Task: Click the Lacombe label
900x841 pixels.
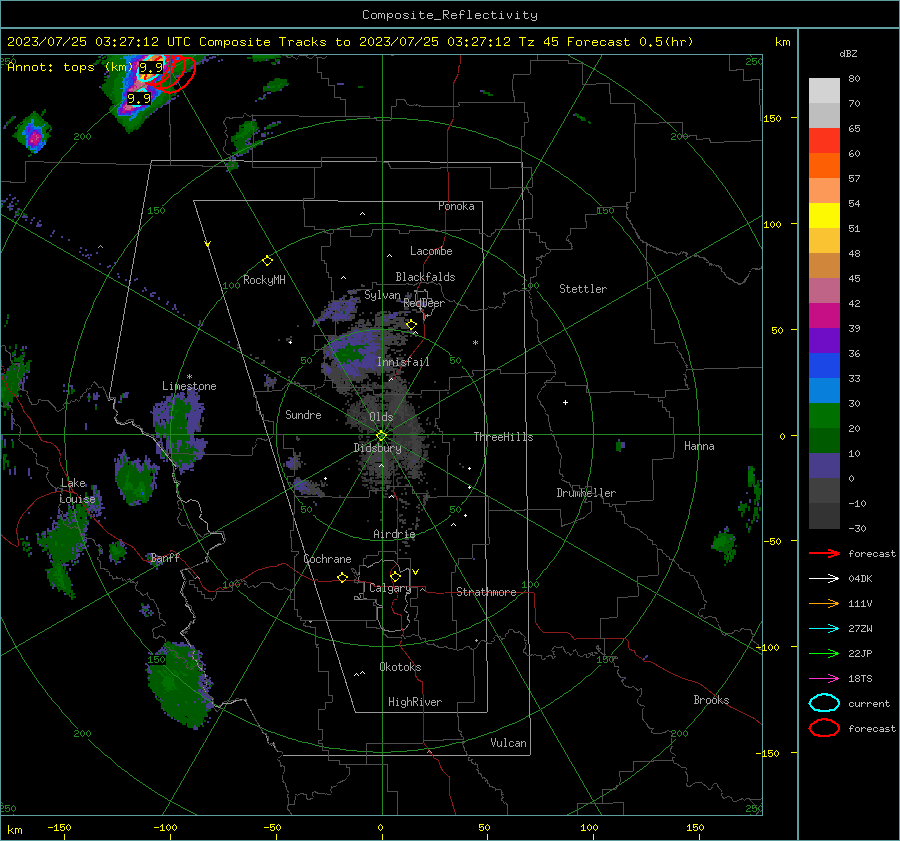Action: coord(431,251)
